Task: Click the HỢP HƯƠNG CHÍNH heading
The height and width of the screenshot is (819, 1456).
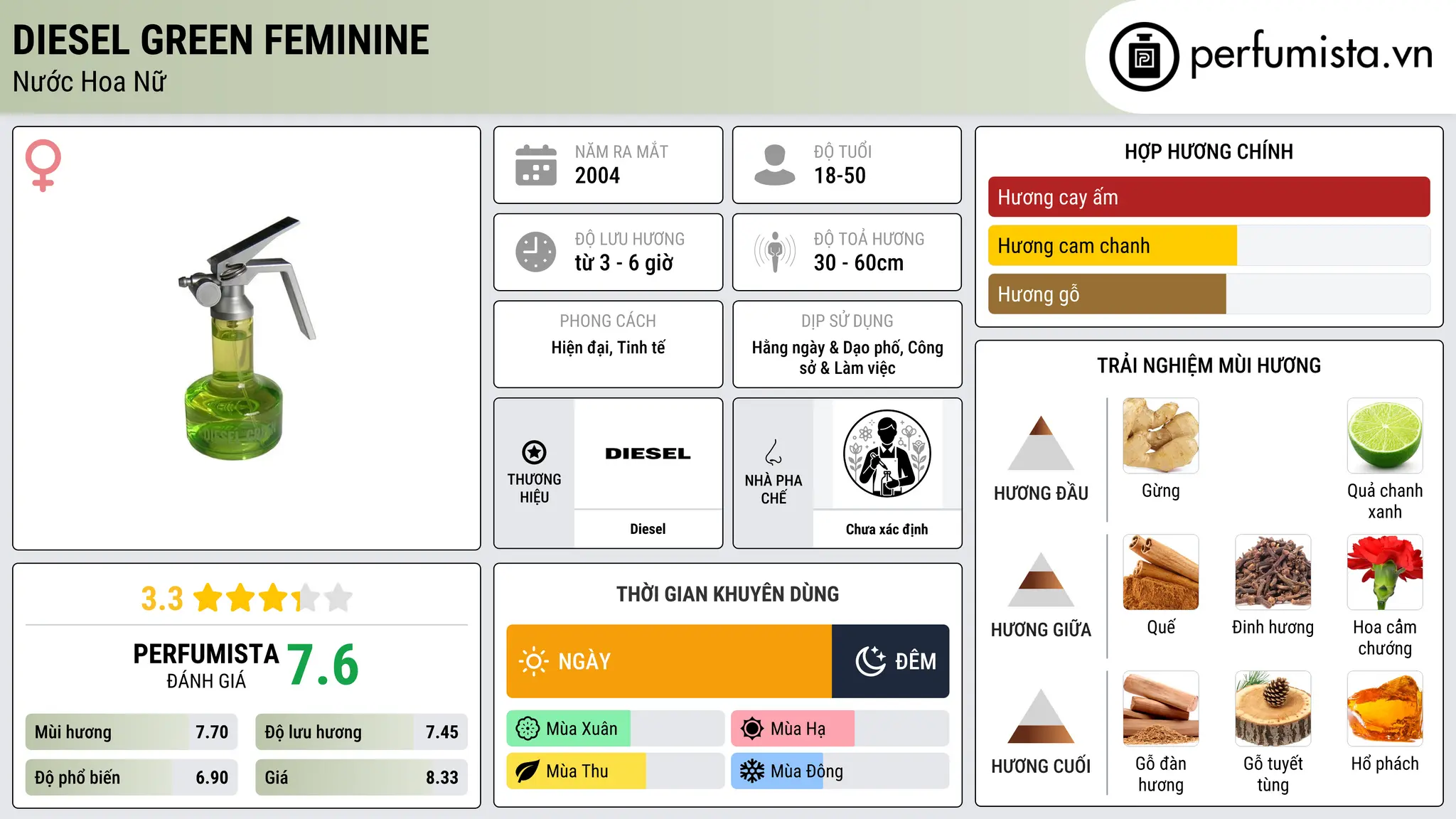Action: 1209,151
